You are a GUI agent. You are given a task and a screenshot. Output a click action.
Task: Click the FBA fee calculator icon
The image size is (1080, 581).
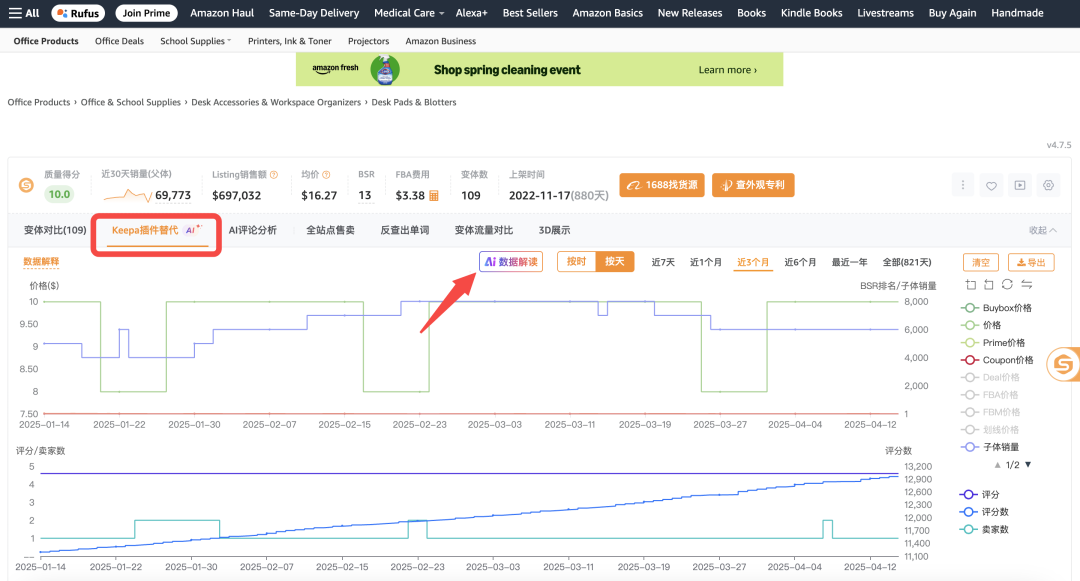[434, 196]
